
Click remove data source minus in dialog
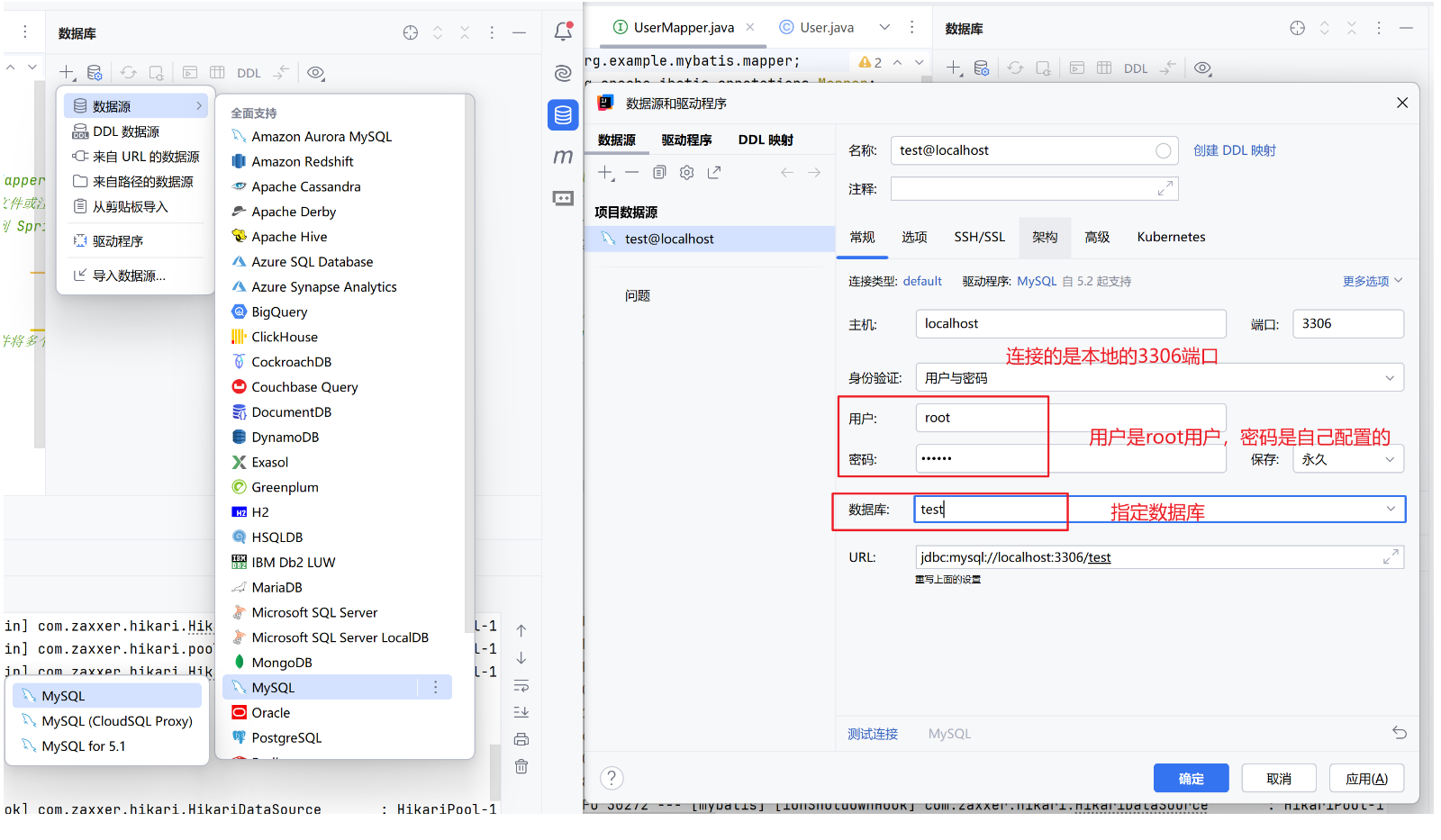[x=632, y=172]
